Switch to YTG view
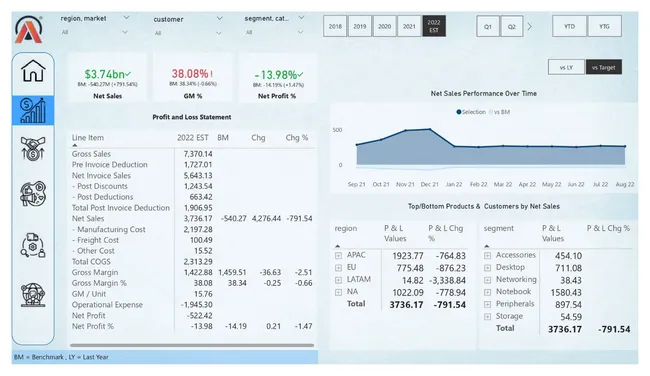The image size is (650, 376). 604,26
